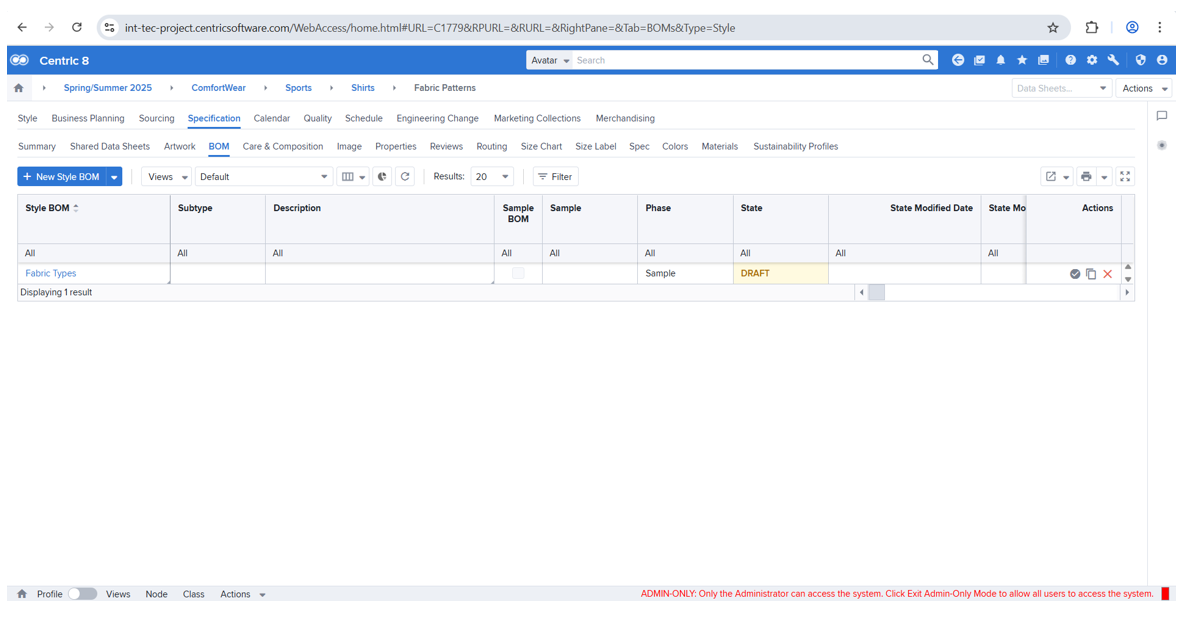Expand the print options dropdown arrow
The width and height of the screenshot is (1192, 617).
click(x=1105, y=177)
